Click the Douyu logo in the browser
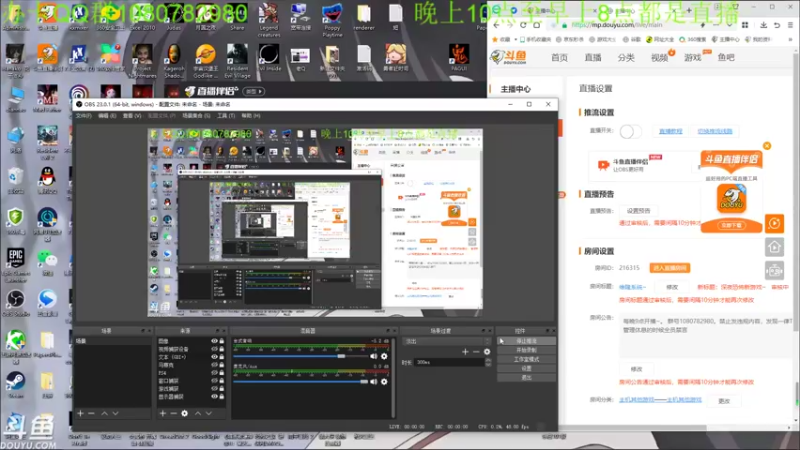 [508, 57]
